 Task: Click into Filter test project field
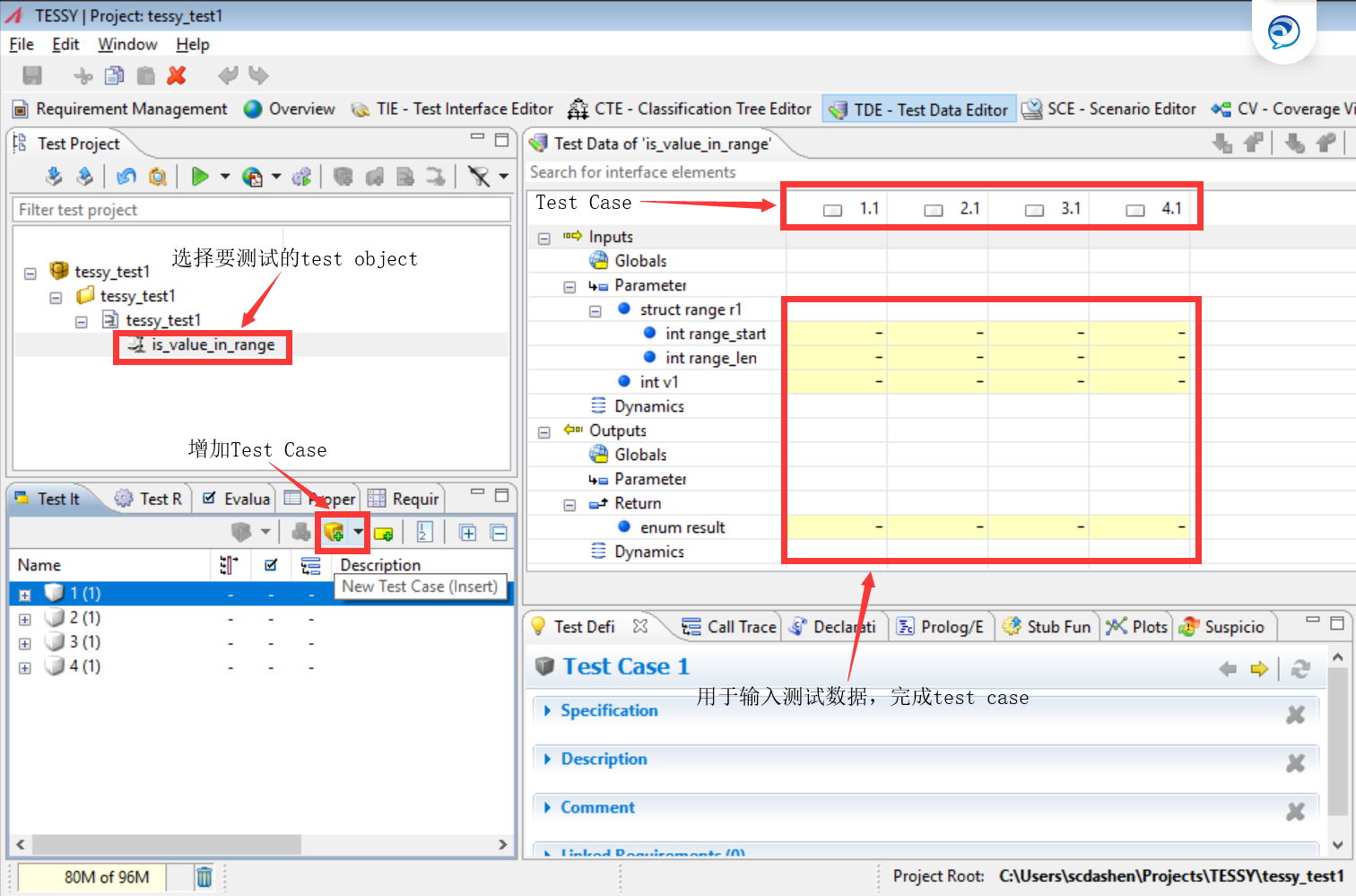click(261, 210)
